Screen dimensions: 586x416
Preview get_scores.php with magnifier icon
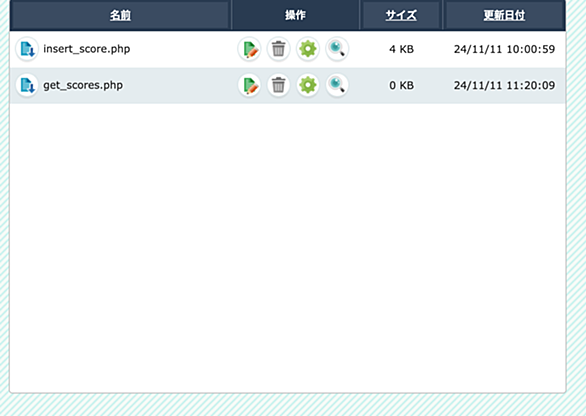pyautogui.click(x=337, y=85)
